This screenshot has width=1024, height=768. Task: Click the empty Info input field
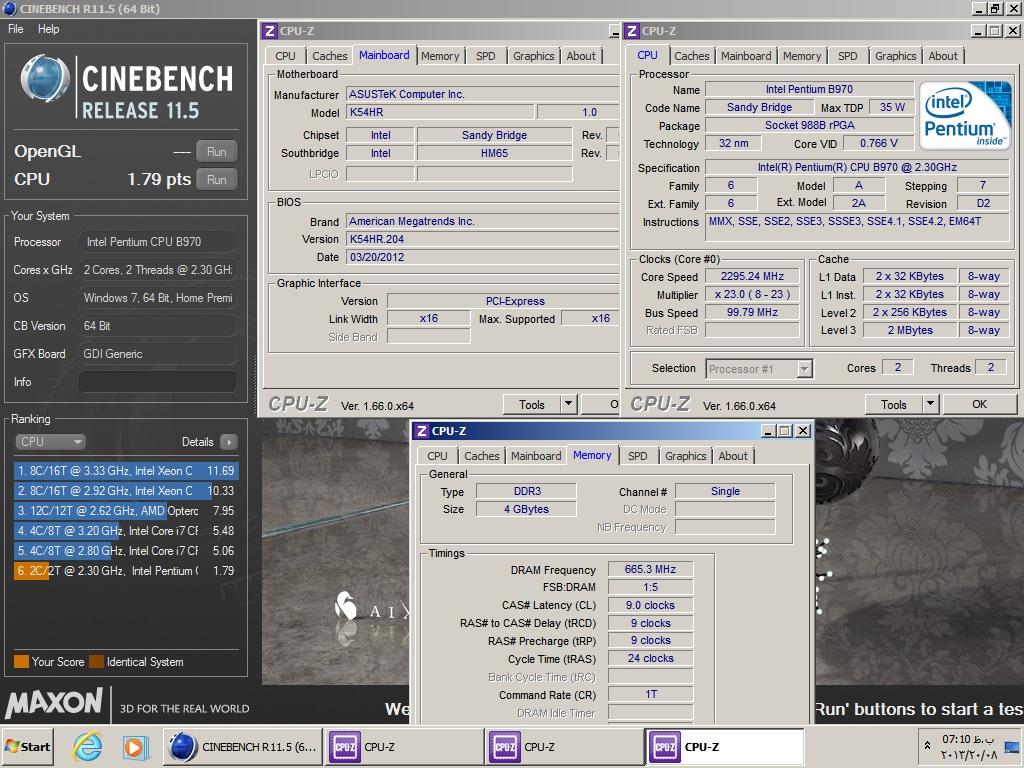(x=157, y=382)
